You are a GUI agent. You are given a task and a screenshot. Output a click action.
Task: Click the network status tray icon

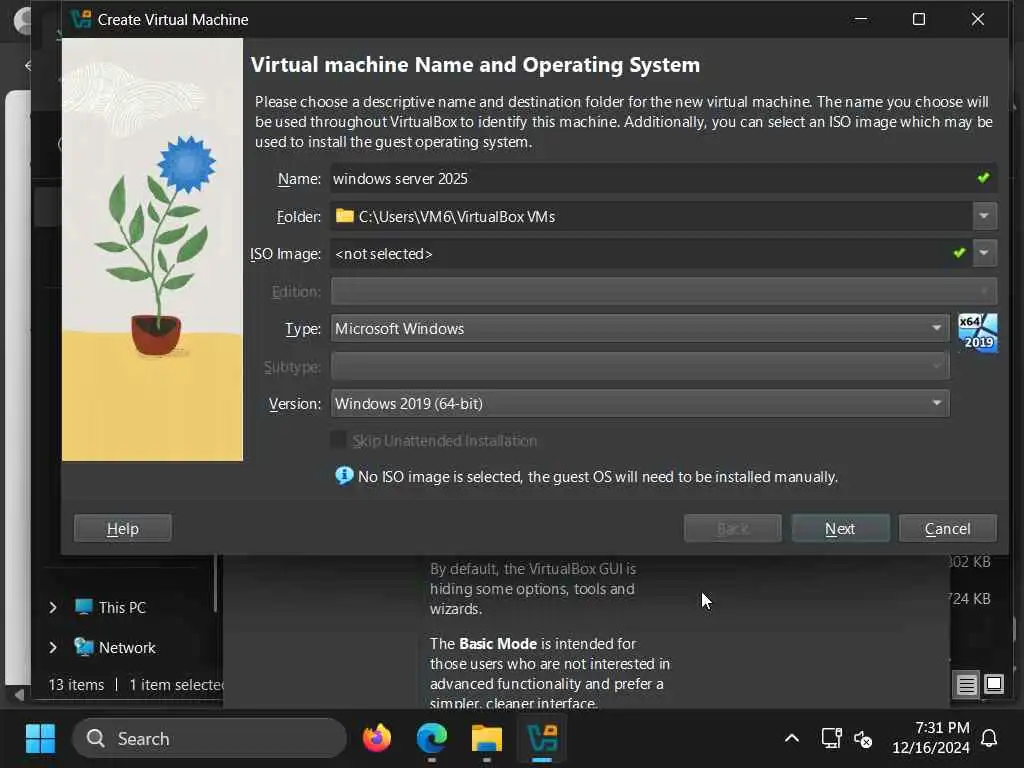pyautogui.click(x=831, y=739)
